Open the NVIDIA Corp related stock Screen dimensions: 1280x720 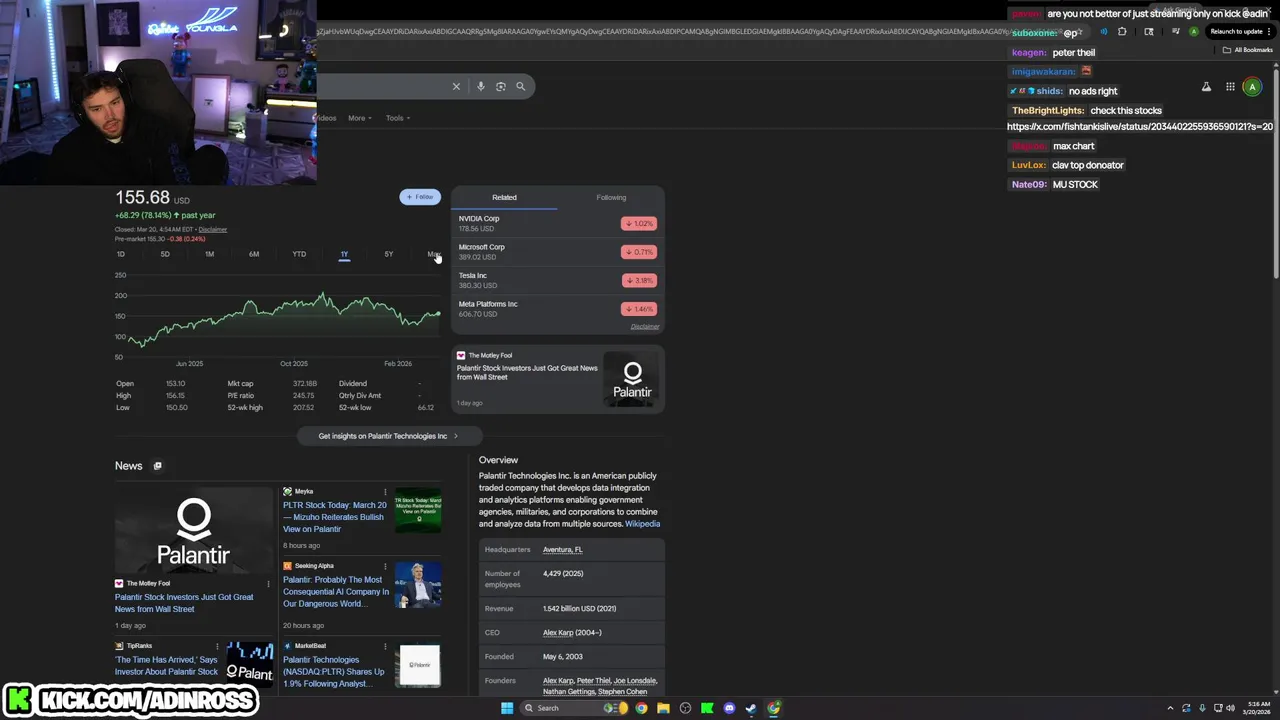(557, 223)
